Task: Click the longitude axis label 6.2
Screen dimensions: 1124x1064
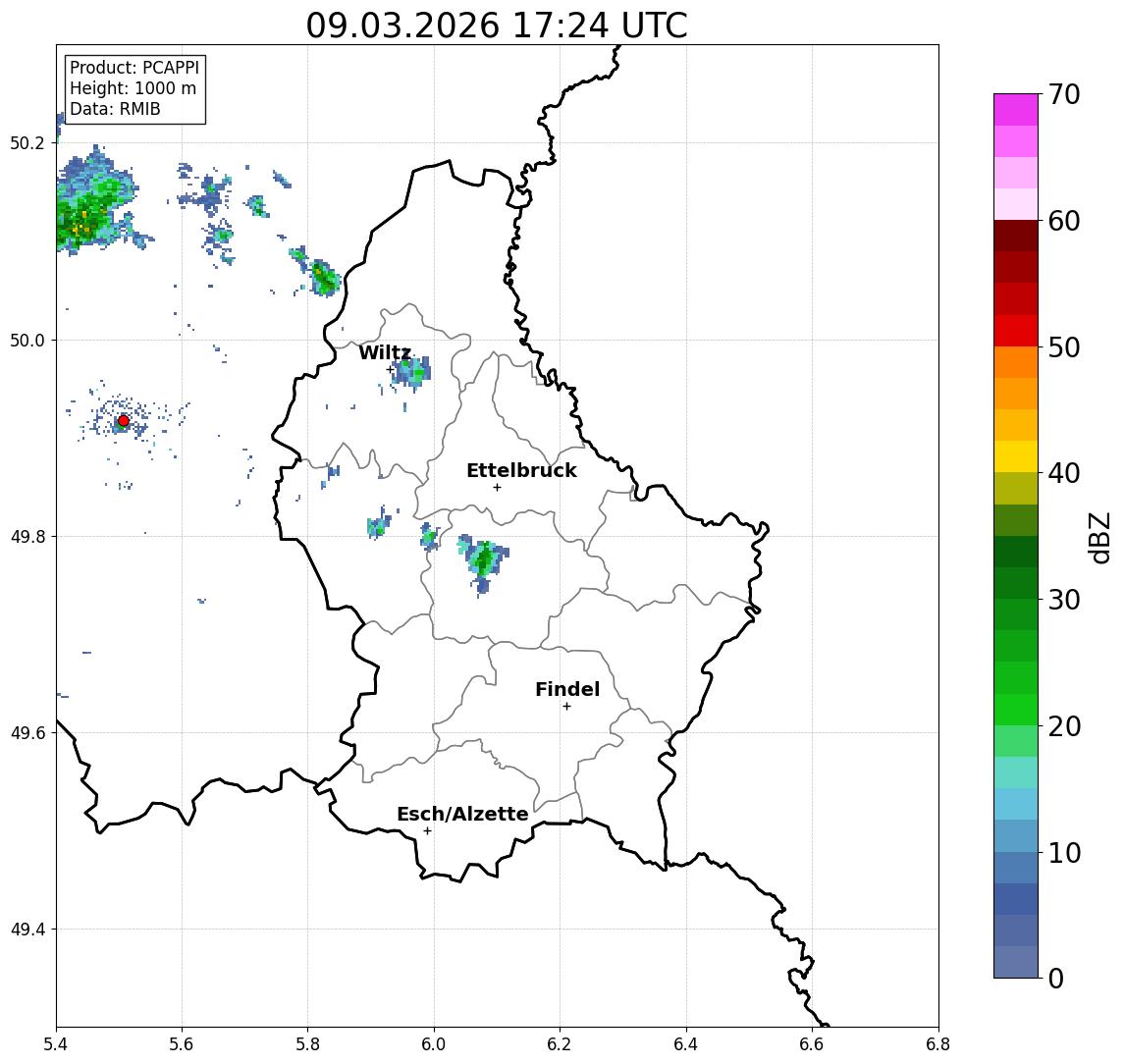Action: click(560, 1044)
